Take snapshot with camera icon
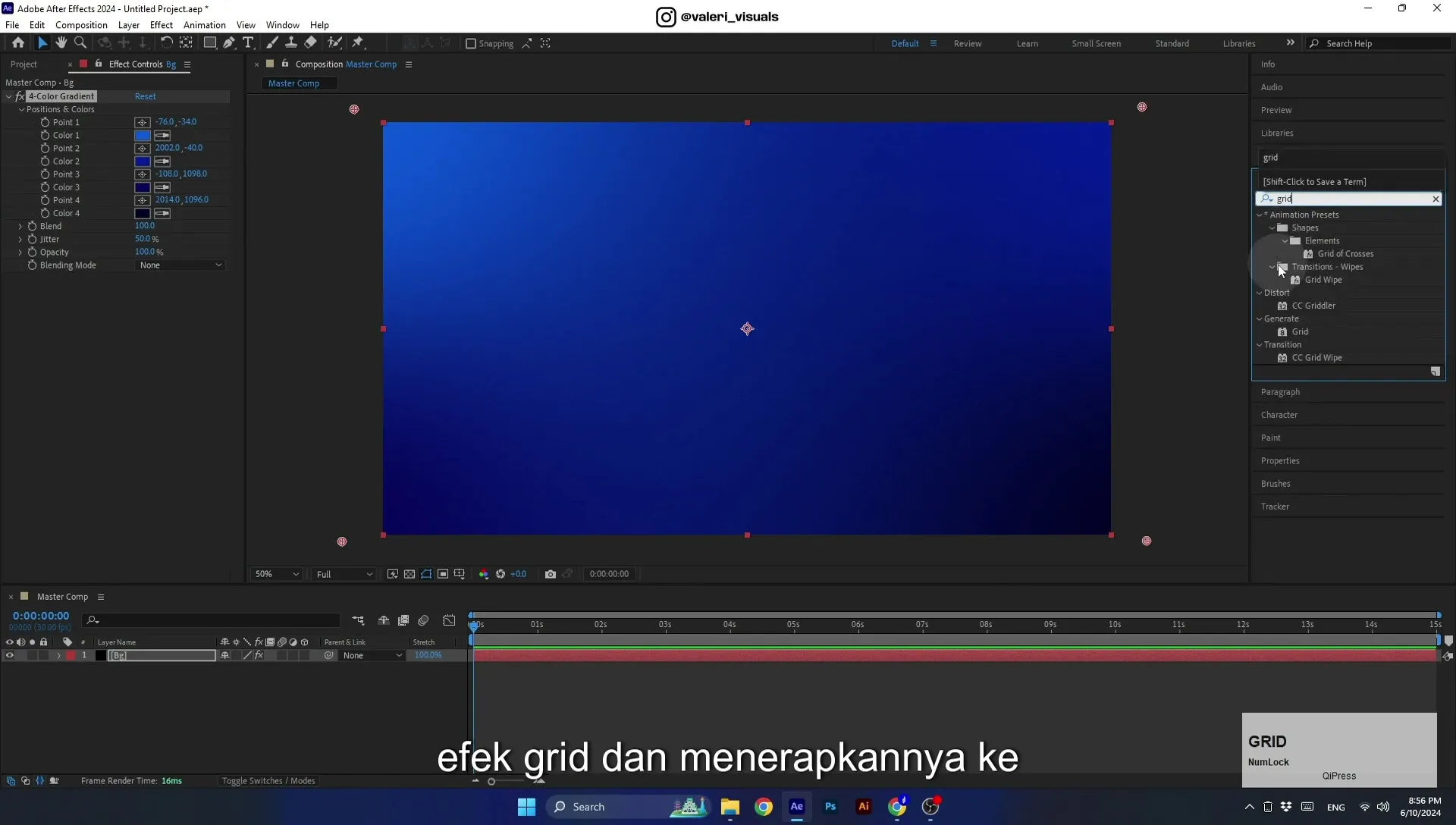Image resolution: width=1456 pixels, height=825 pixels. pos(551,574)
